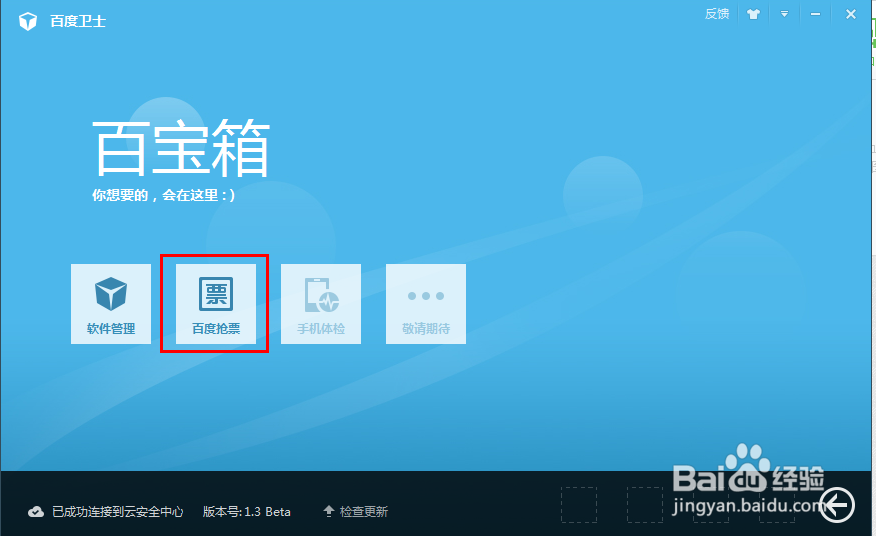Click 检查更新 to check for updates

pos(356,511)
